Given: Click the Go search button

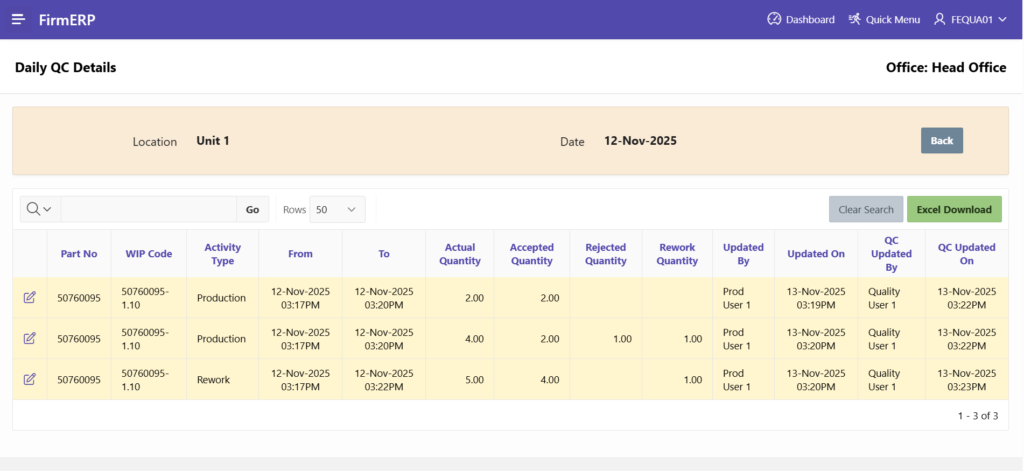Looking at the screenshot, I should point(252,209).
